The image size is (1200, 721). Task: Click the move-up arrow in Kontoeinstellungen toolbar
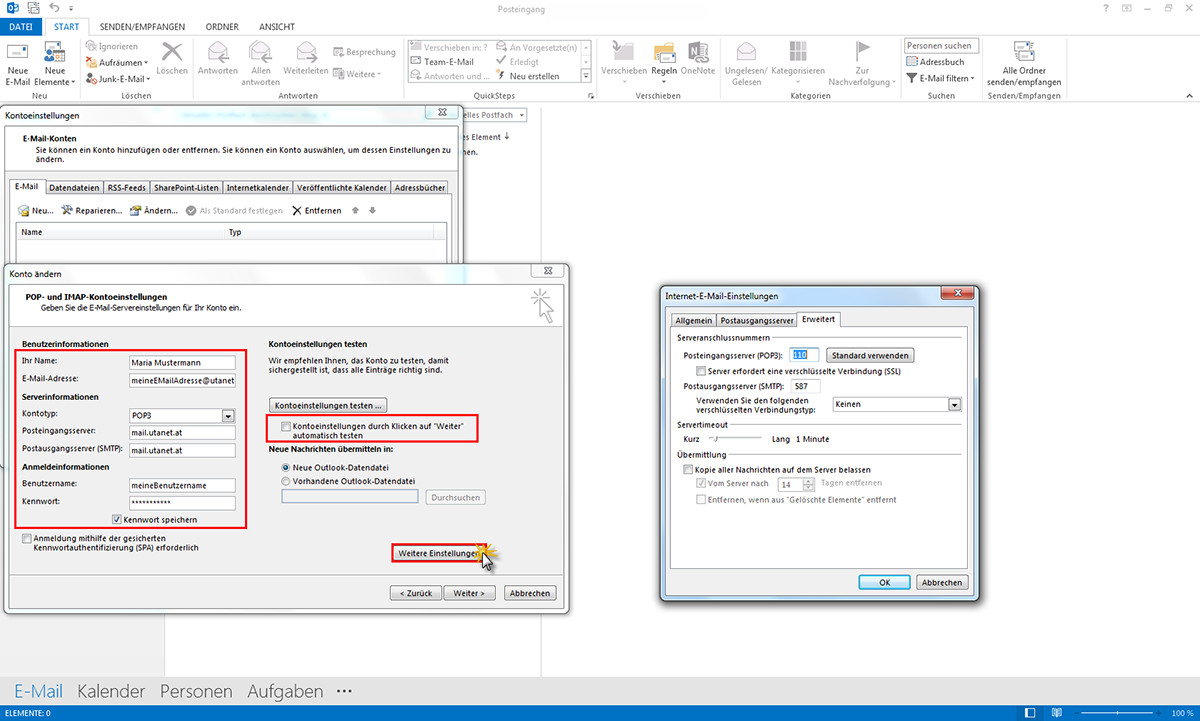coord(355,211)
